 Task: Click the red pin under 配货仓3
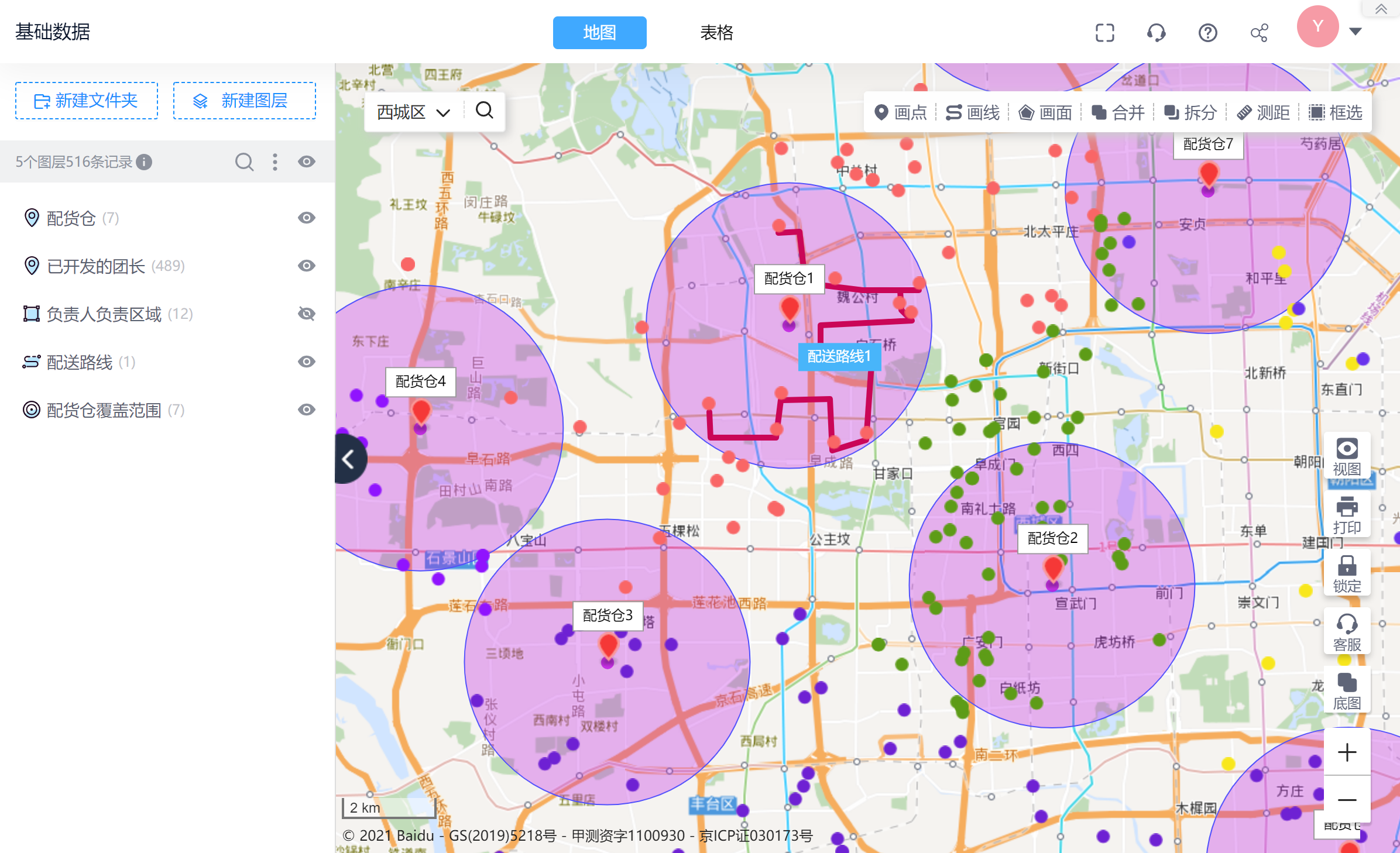pos(608,646)
